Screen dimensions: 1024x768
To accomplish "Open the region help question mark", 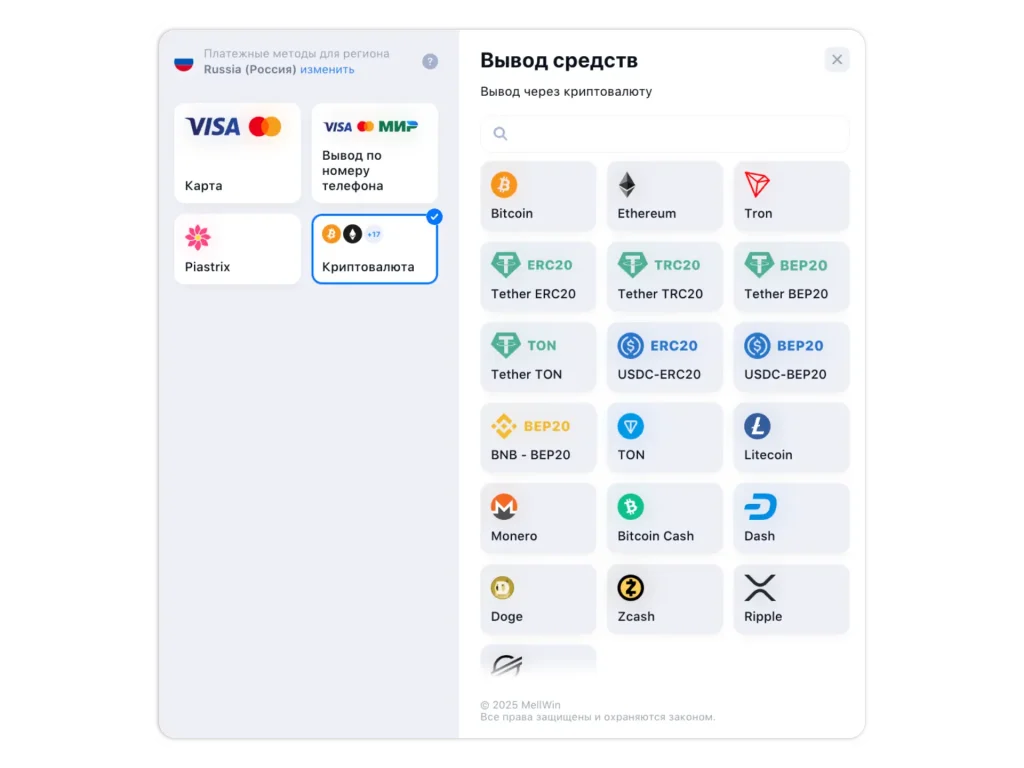I will [x=430, y=61].
